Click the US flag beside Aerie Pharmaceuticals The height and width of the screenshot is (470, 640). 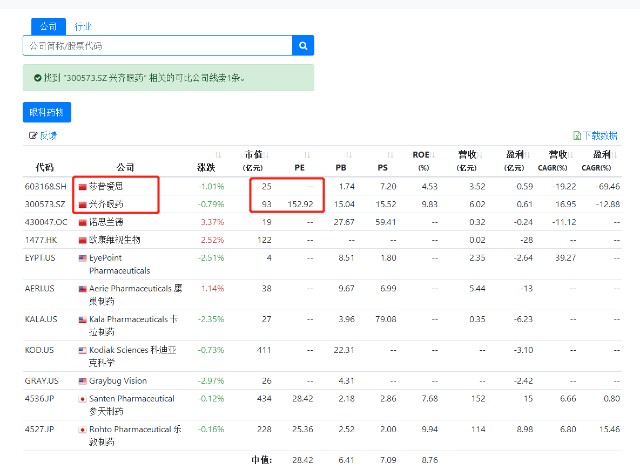pyautogui.click(x=82, y=289)
